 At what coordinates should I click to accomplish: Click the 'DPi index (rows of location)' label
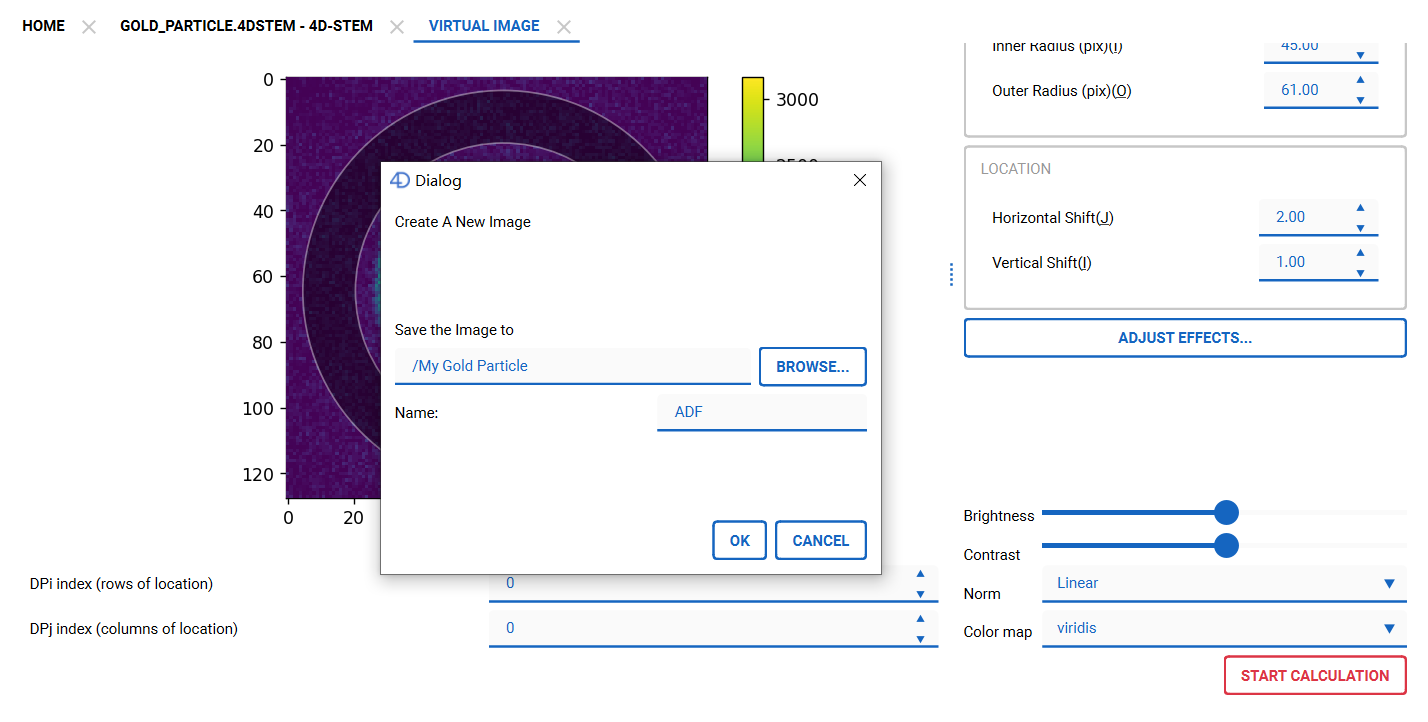pos(121,584)
